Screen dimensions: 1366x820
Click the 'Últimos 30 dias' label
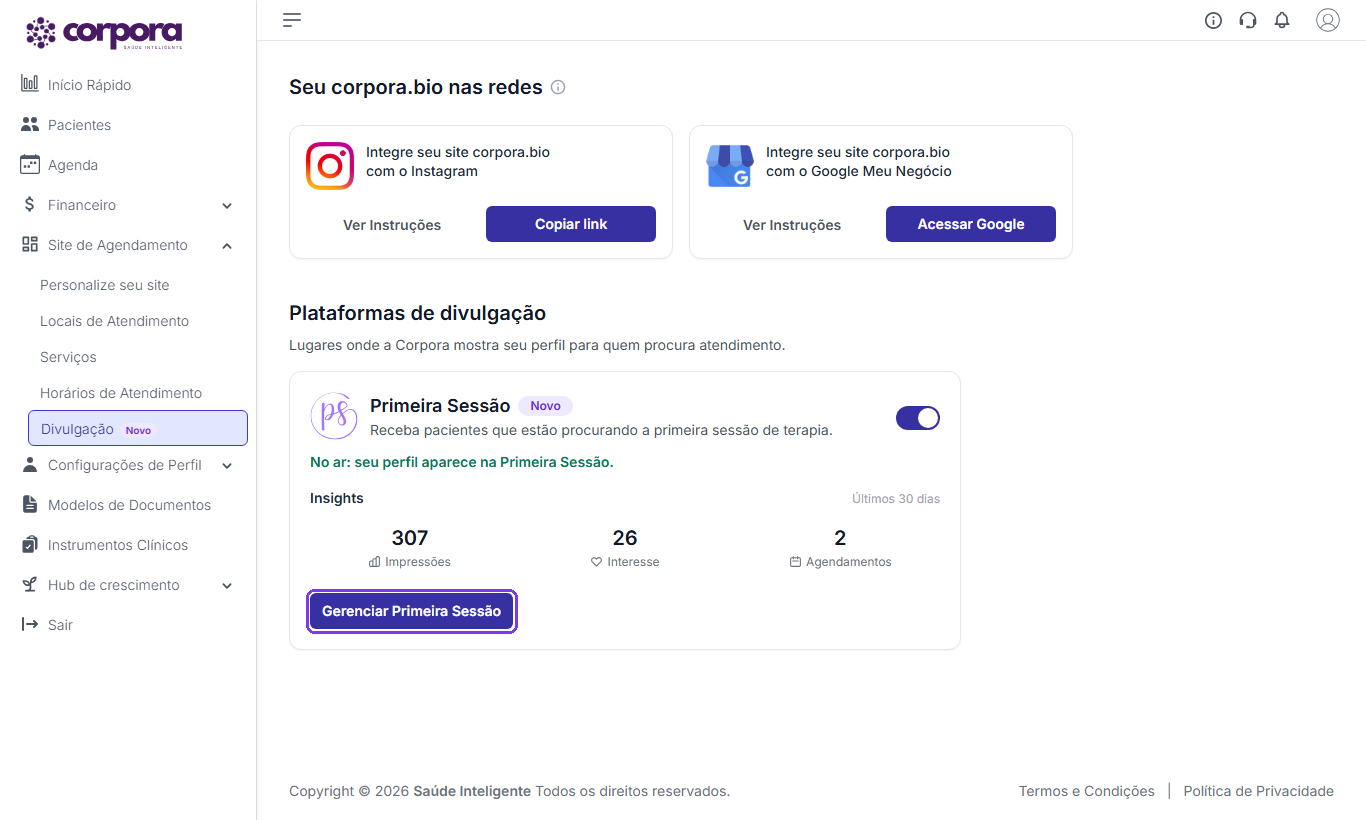click(896, 499)
